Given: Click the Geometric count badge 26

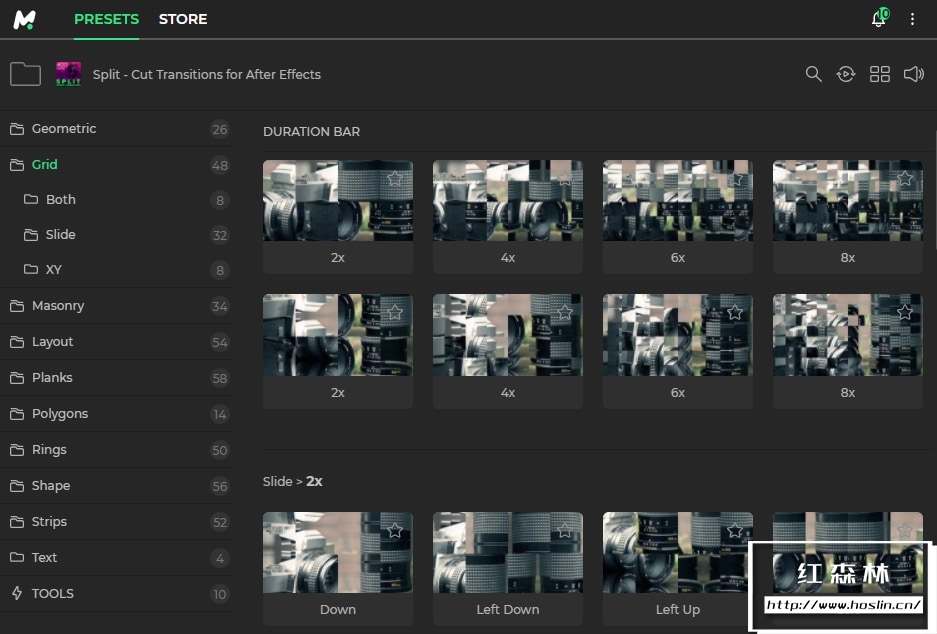Looking at the screenshot, I should [220, 130].
